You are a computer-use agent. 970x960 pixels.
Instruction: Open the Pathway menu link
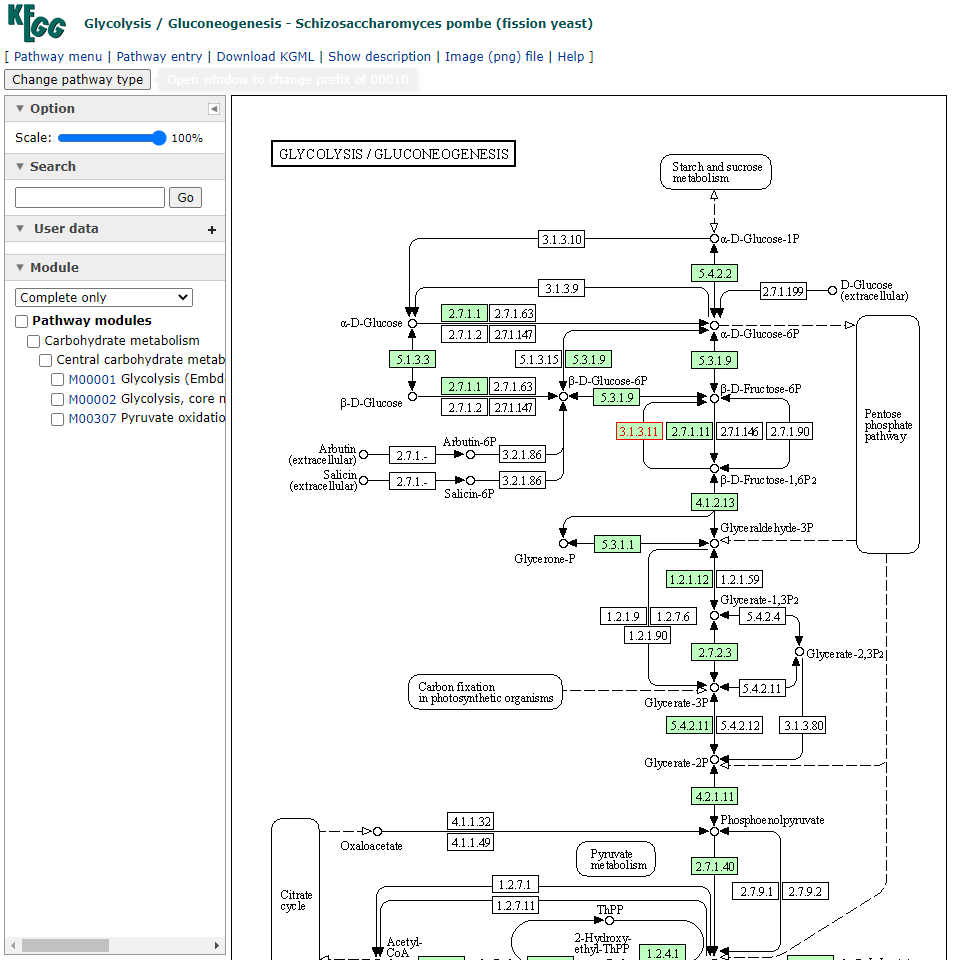(57, 57)
